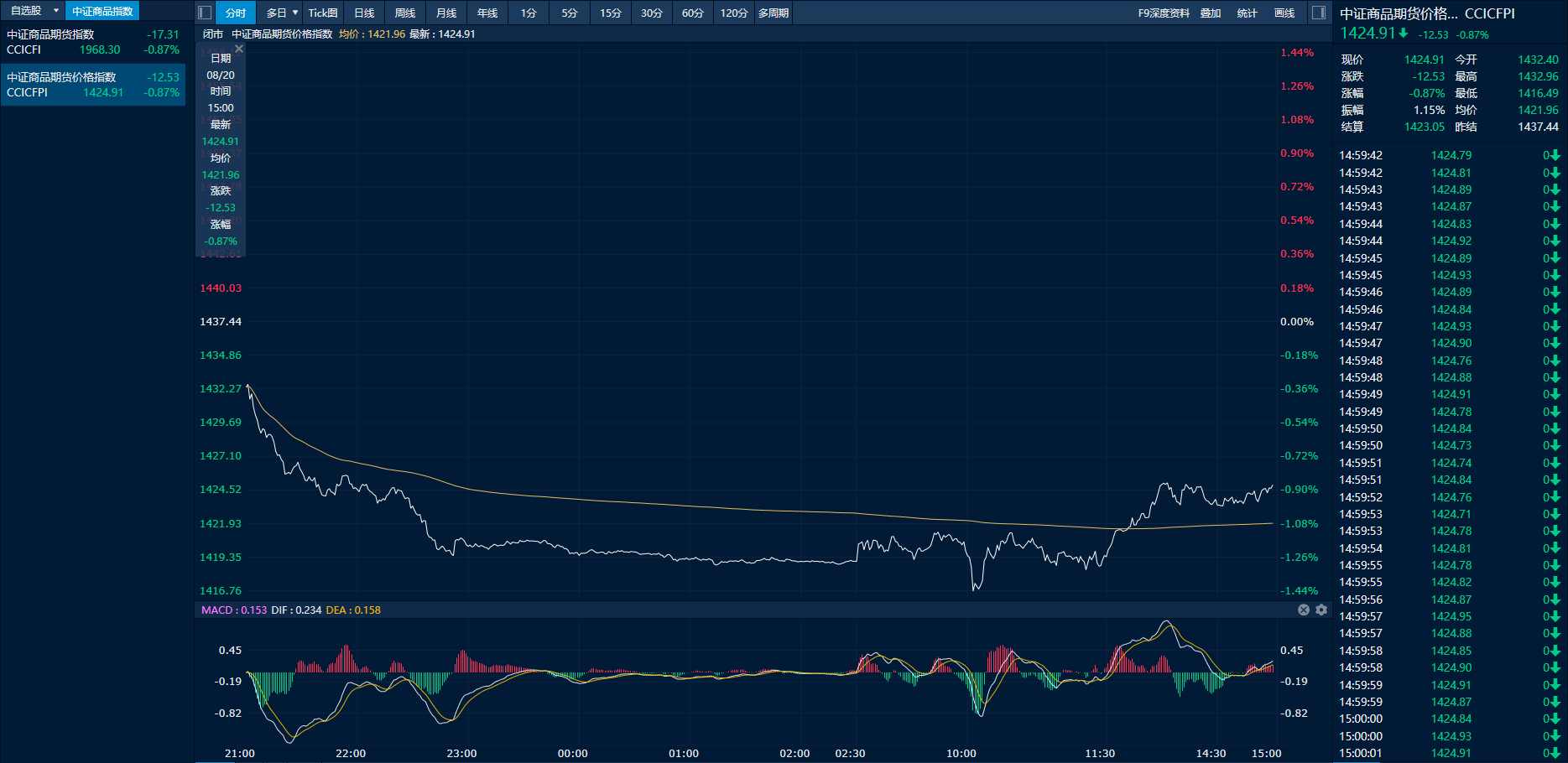The height and width of the screenshot is (763, 1568).
Task: Expand the 多日 dropdown arrow
Action: [x=295, y=13]
